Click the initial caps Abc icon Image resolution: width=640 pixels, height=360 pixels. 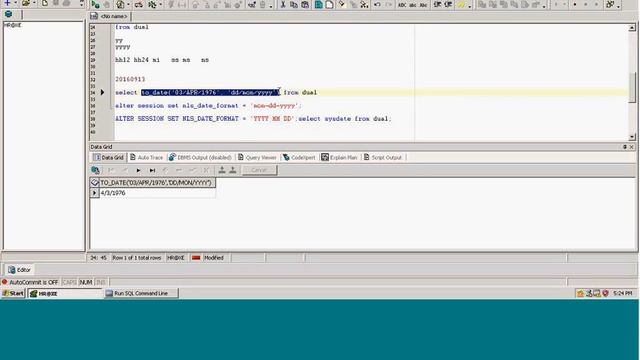click(424, 5)
